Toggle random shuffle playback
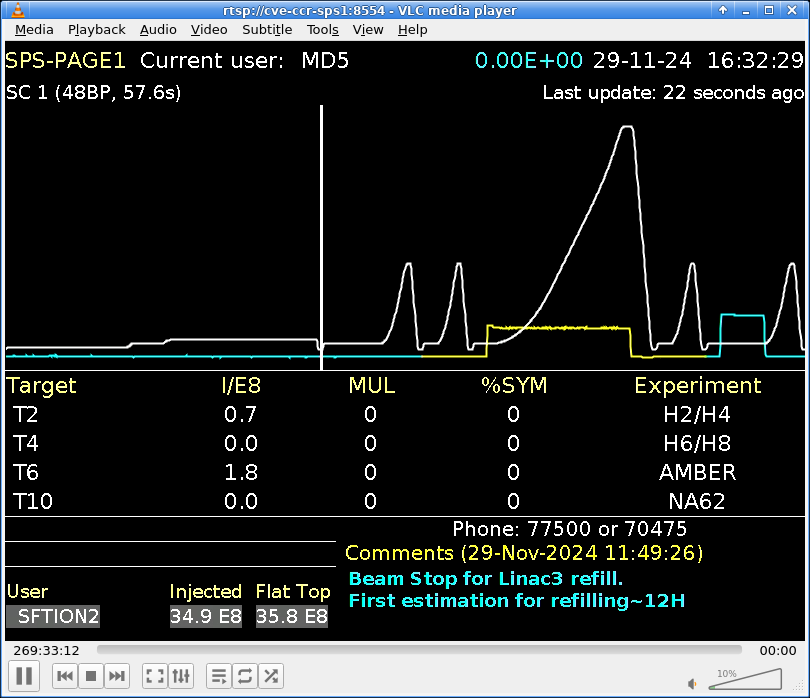Viewport: 810px width, 698px height. (271, 677)
